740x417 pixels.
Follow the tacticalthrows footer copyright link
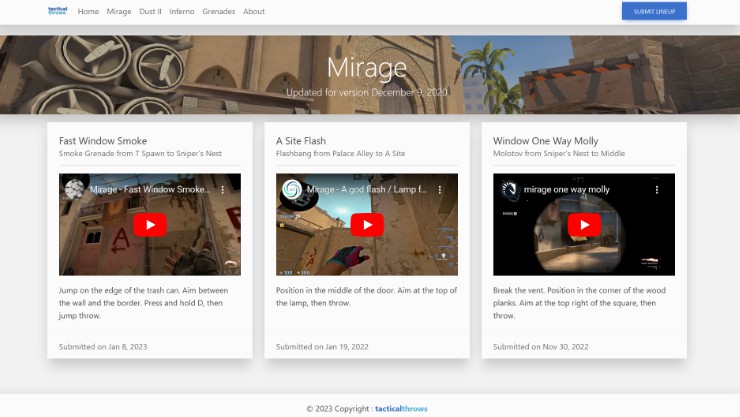point(401,408)
